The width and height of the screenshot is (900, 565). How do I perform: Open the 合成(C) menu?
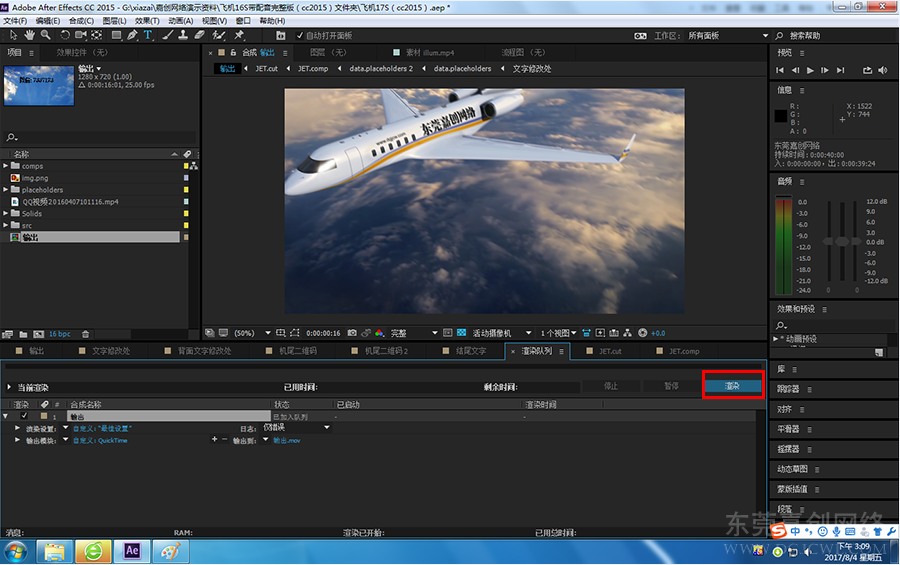(x=81, y=21)
